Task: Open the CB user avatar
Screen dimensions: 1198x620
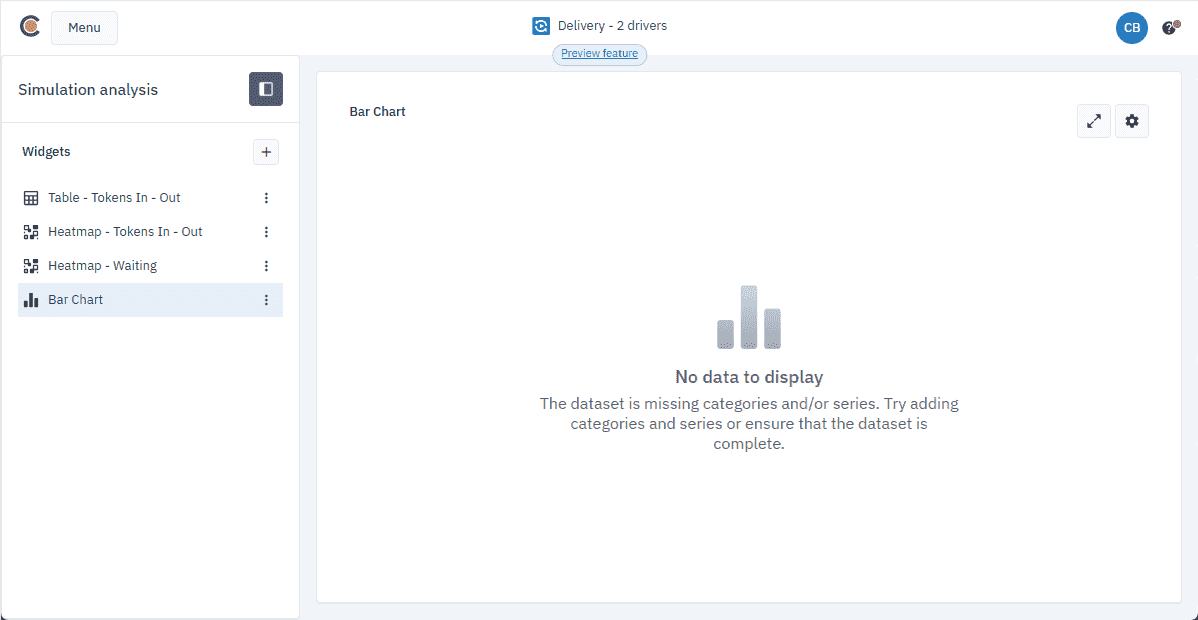Action: (1132, 28)
